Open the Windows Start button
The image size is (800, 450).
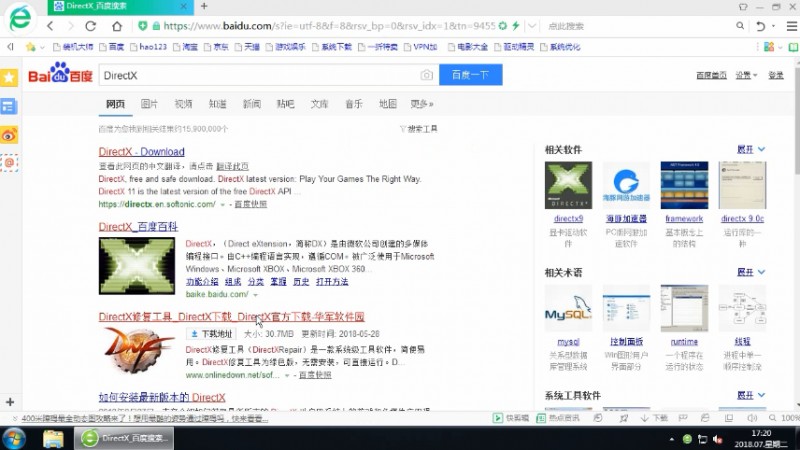(x=14, y=438)
